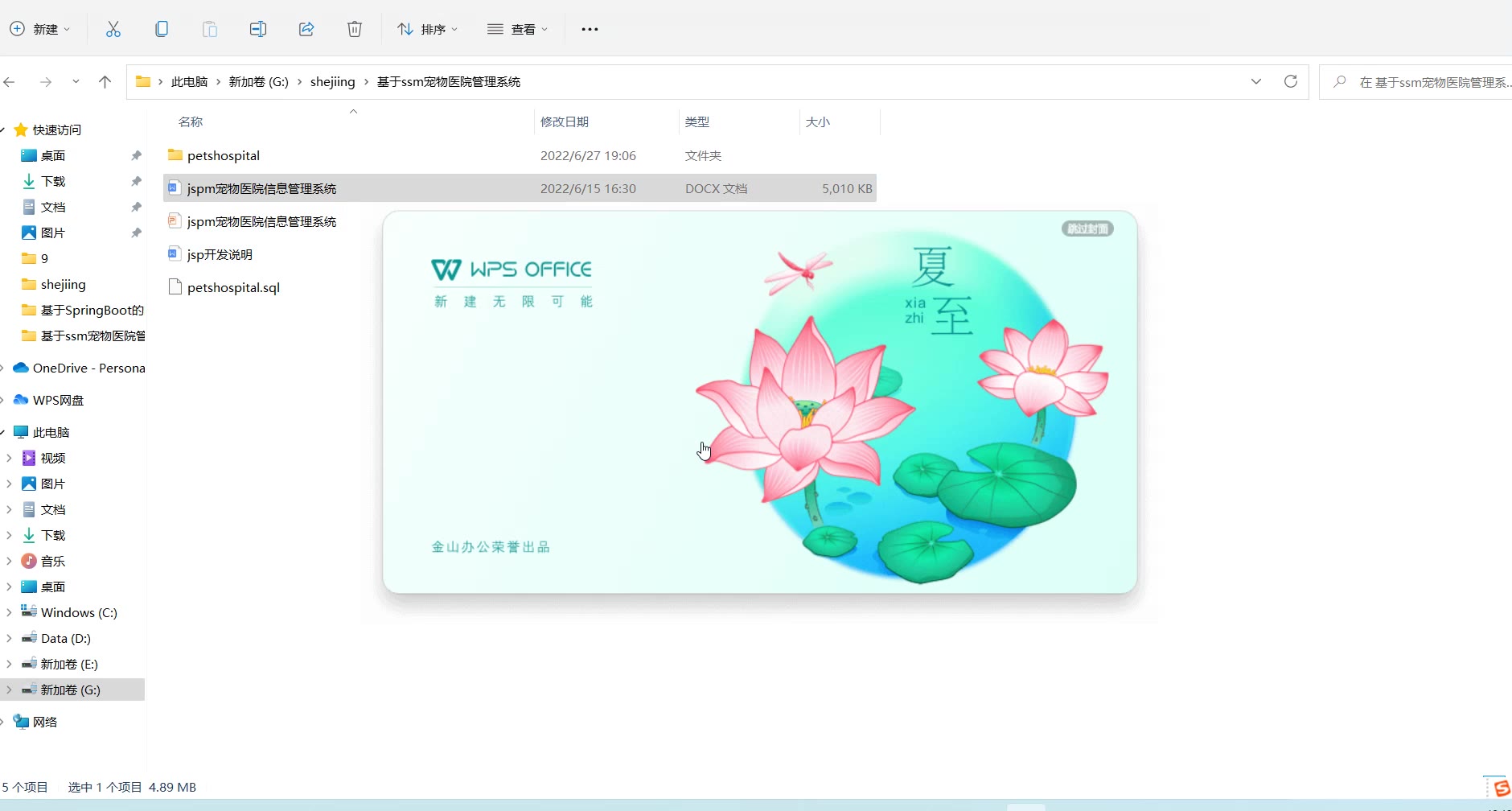The height and width of the screenshot is (811, 1512).
Task: Click the 跳过封面 skip cover button
Action: point(1087,229)
